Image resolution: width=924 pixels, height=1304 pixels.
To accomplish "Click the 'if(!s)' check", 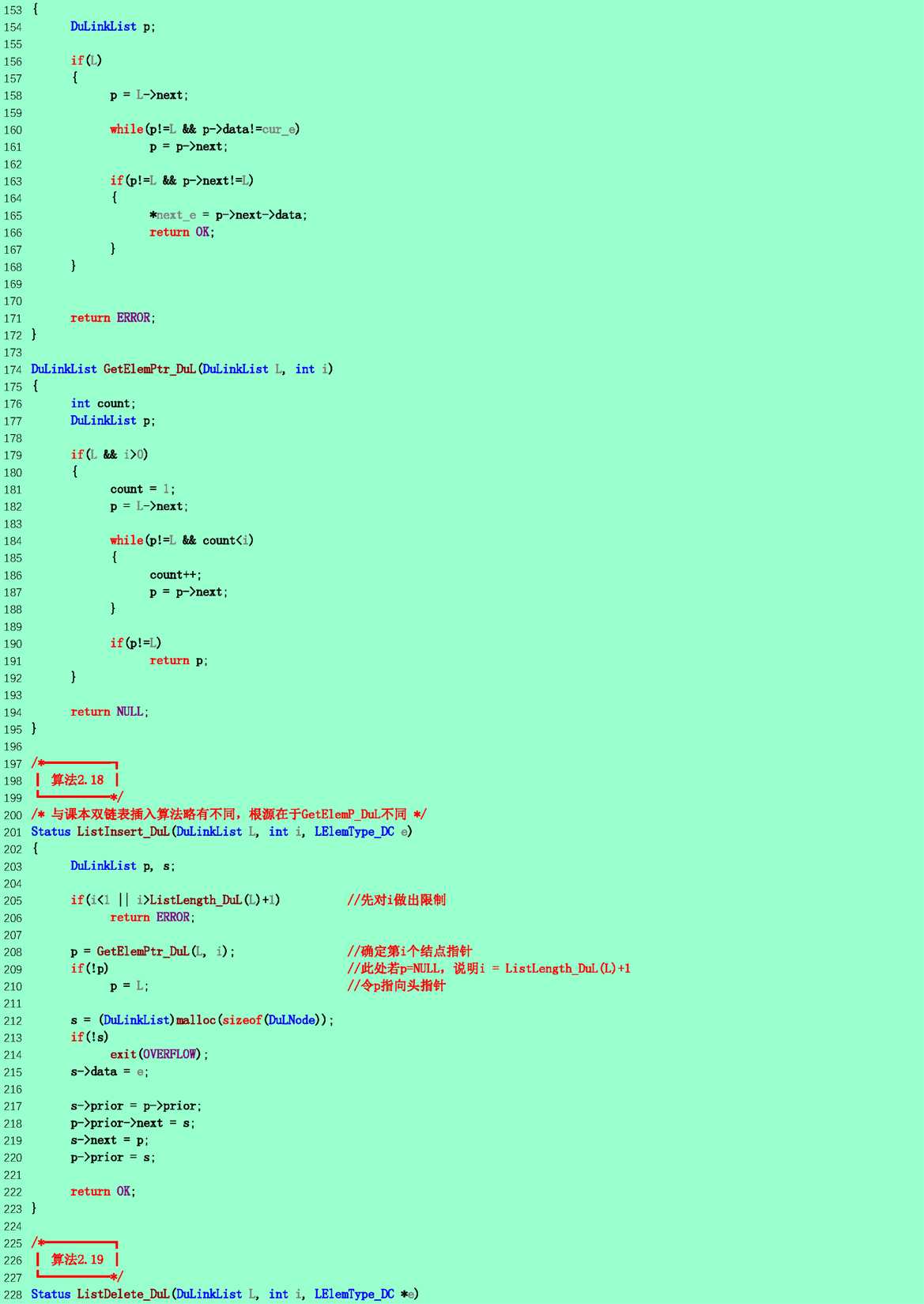I will click(x=90, y=1038).
